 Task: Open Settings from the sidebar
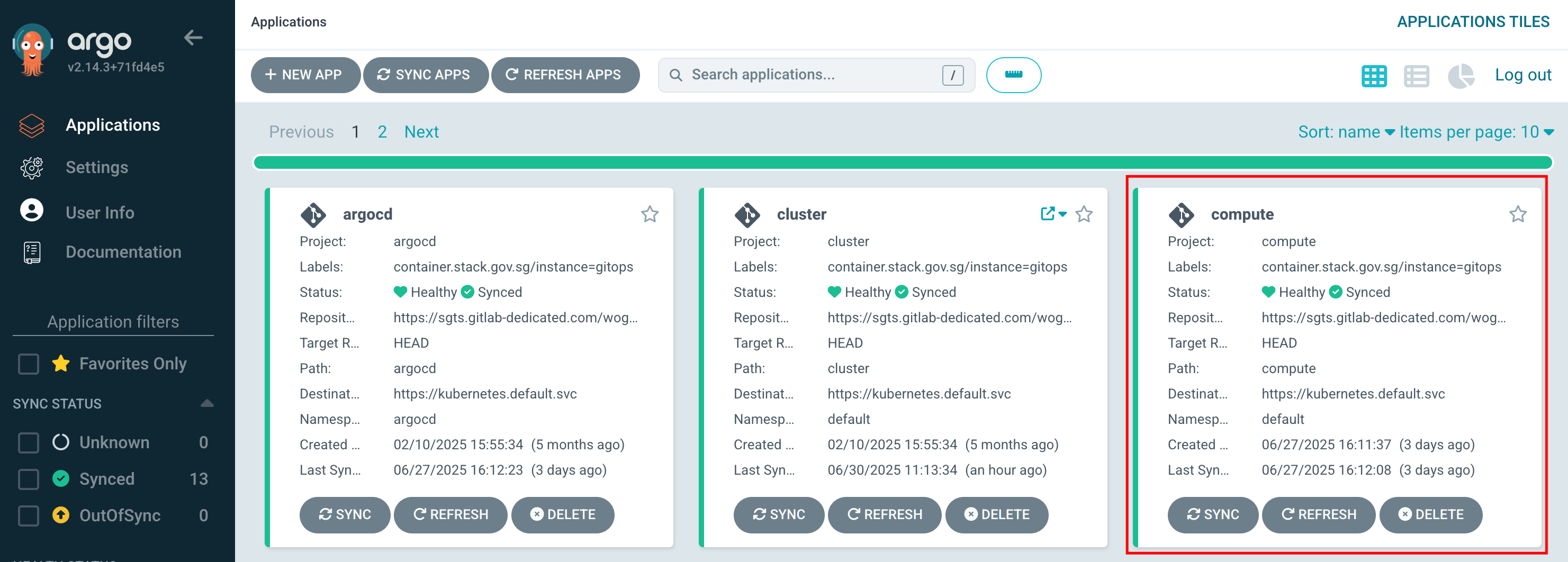tap(97, 167)
